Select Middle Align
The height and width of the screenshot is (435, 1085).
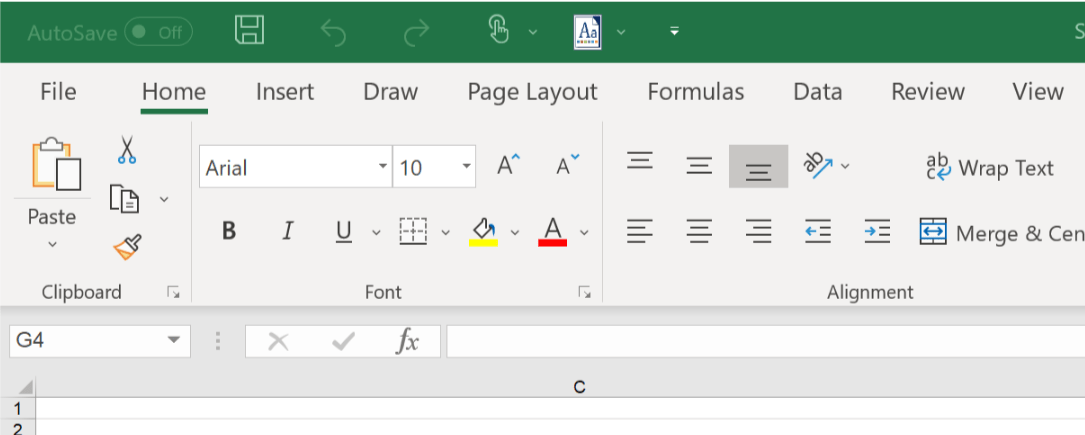pyautogui.click(x=700, y=166)
